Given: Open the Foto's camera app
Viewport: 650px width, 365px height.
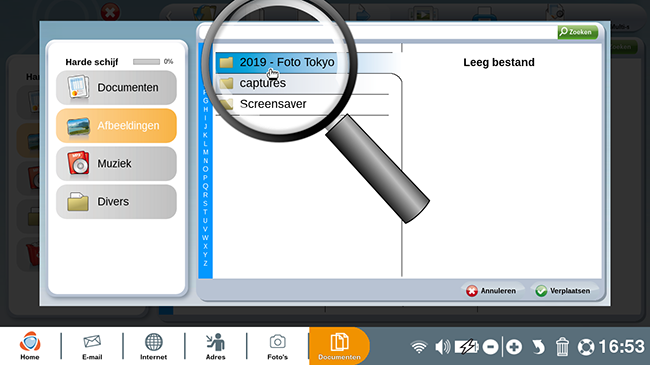Looking at the screenshot, I should [x=277, y=346].
